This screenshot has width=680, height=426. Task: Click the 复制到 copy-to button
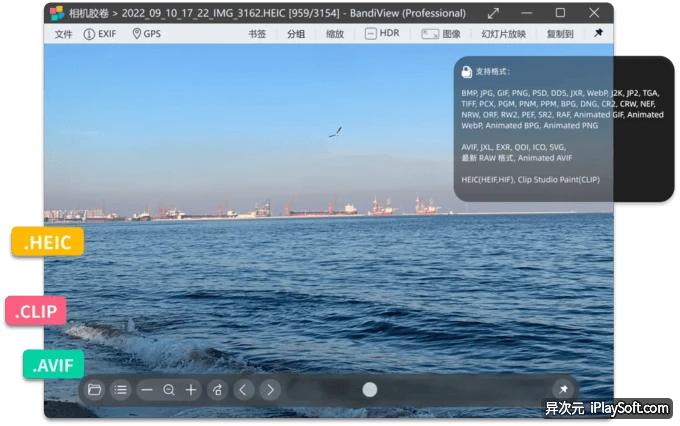560,34
